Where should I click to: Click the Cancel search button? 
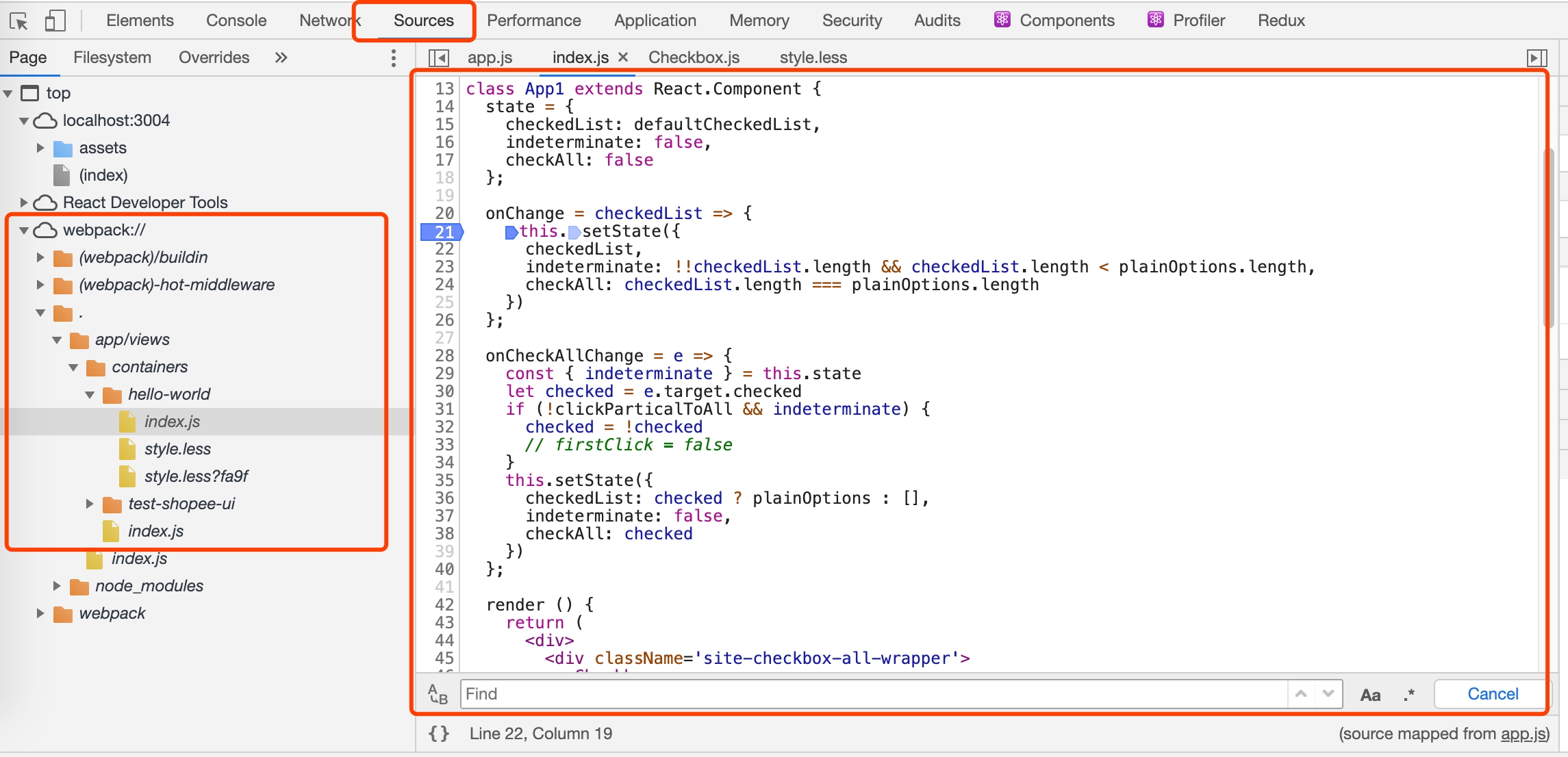(x=1492, y=694)
